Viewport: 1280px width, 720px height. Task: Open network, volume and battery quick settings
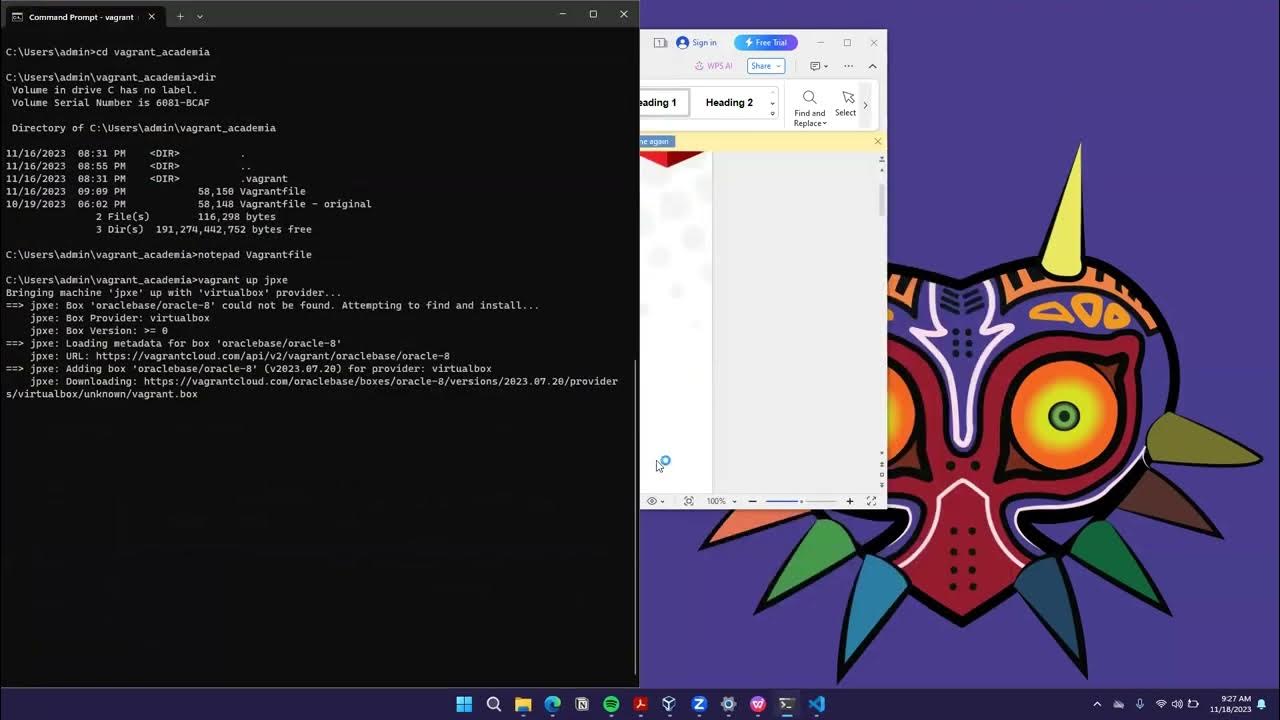click(x=1177, y=704)
